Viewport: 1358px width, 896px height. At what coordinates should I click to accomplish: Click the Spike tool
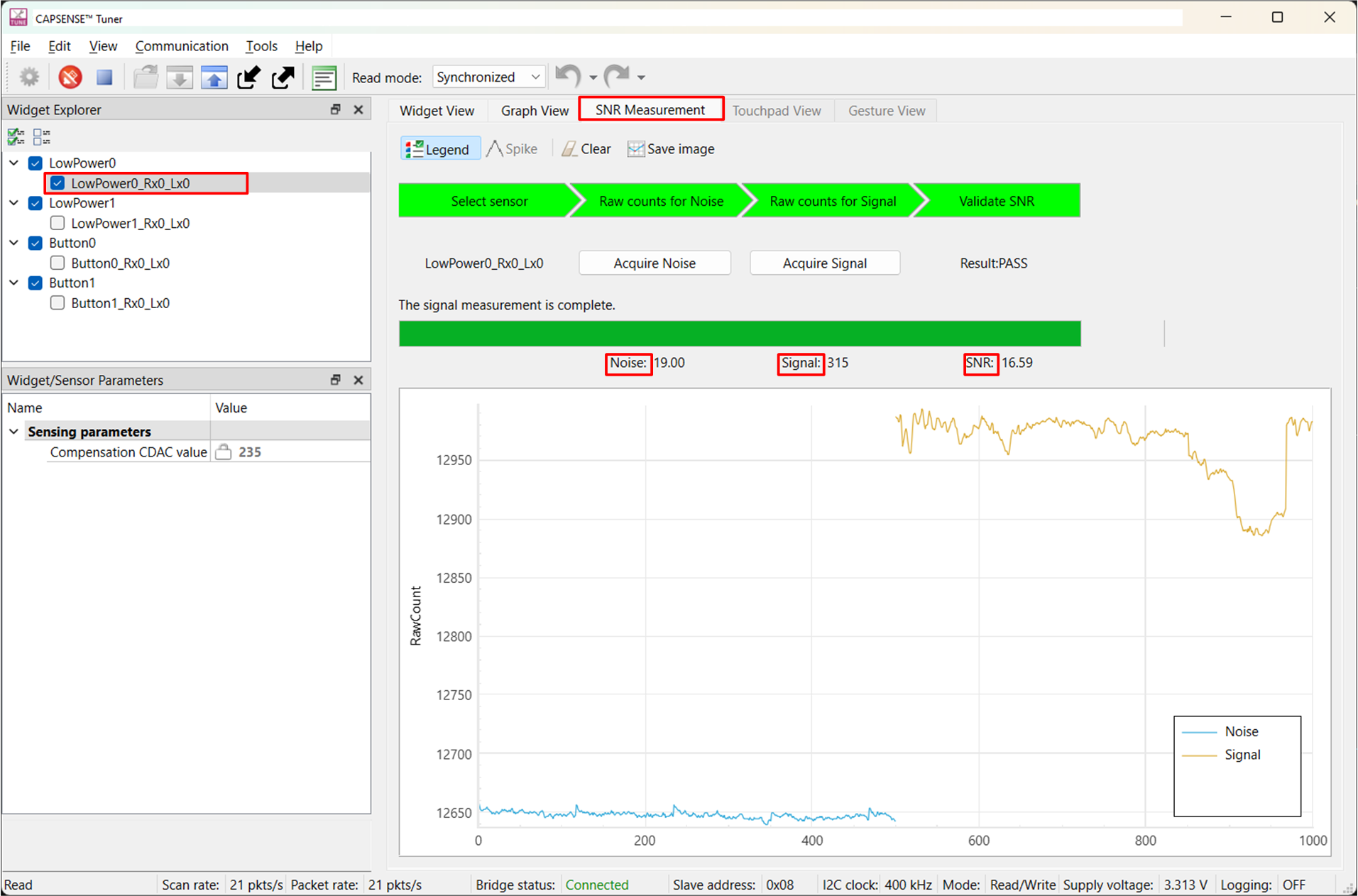click(513, 149)
